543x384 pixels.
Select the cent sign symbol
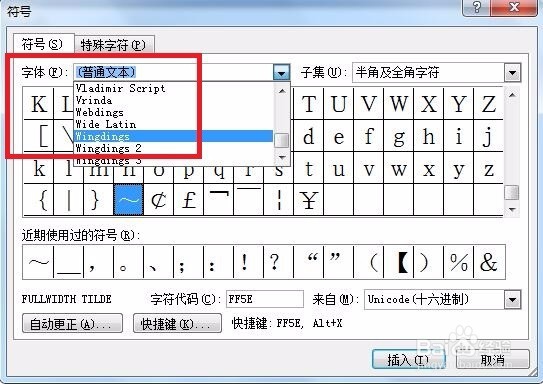point(159,200)
